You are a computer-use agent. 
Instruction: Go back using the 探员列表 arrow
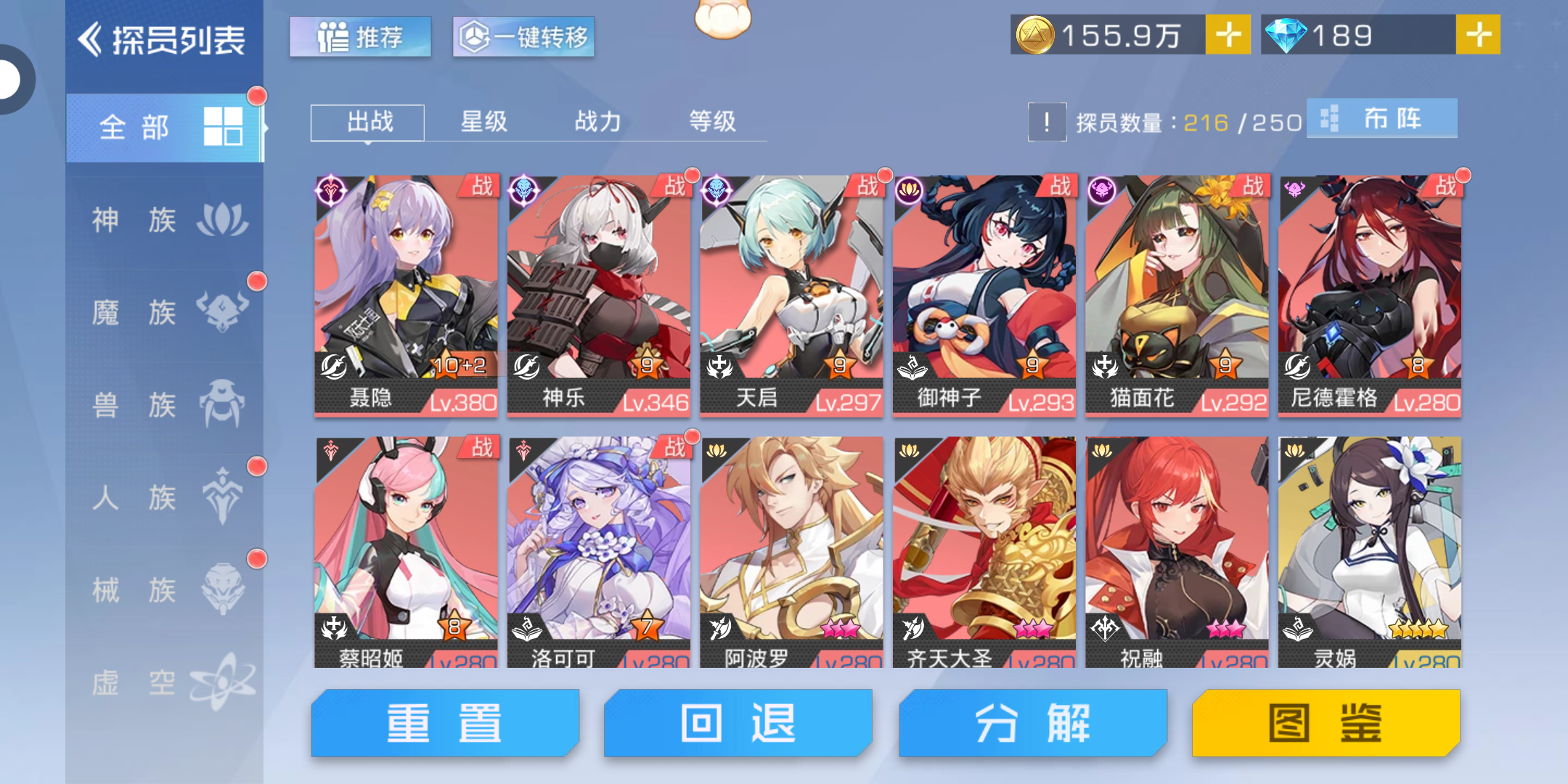point(90,39)
